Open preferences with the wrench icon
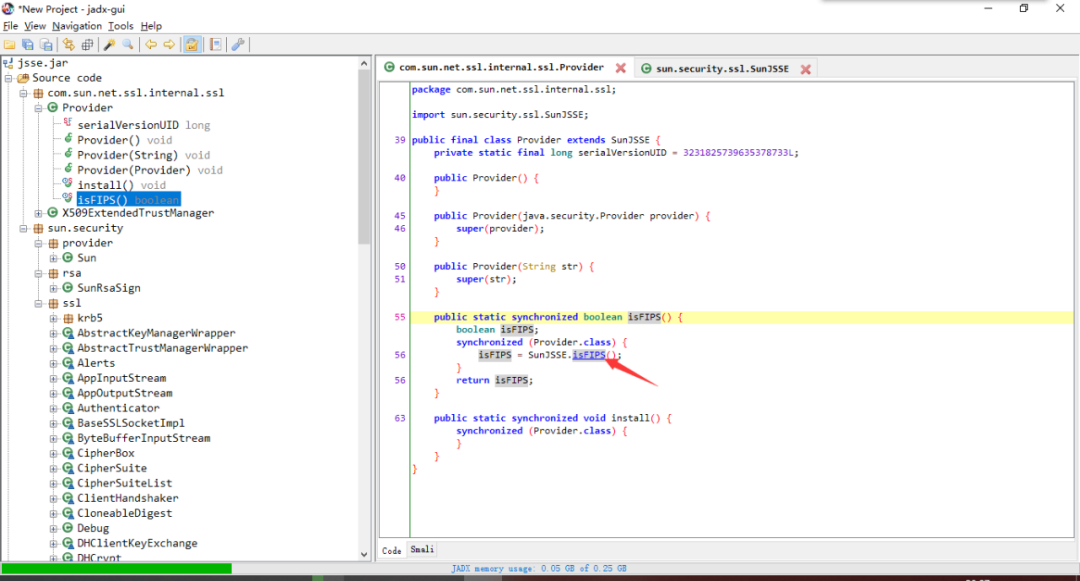Screen dimensions: 1080x581 238,45
